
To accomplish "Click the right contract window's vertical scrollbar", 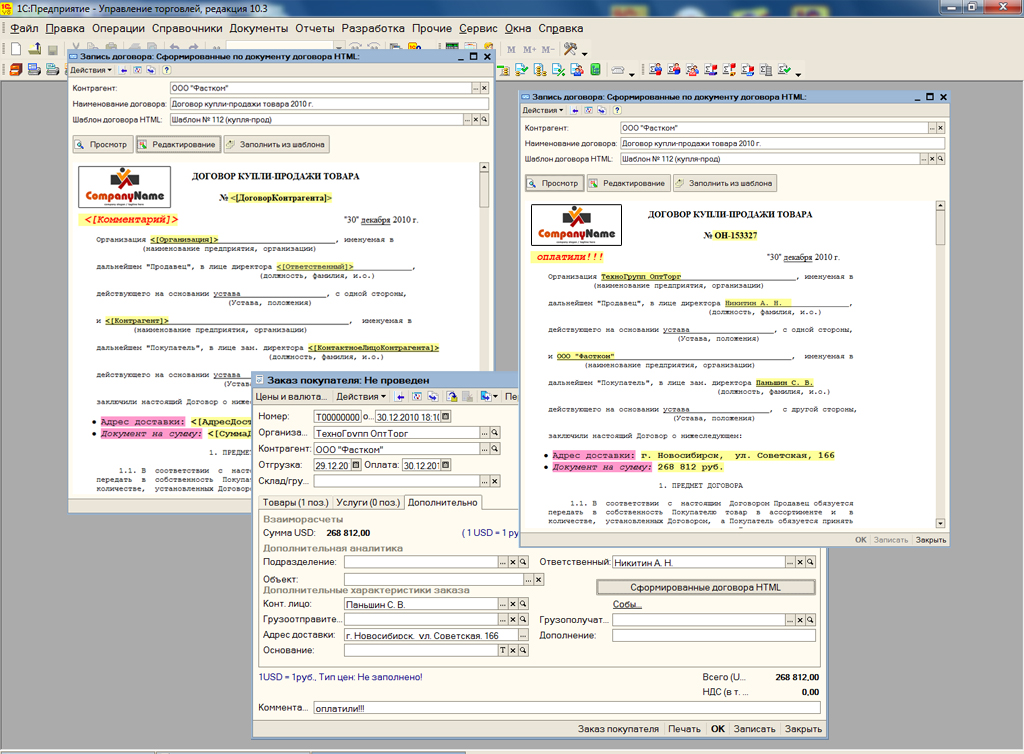I will tap(940, 360).
